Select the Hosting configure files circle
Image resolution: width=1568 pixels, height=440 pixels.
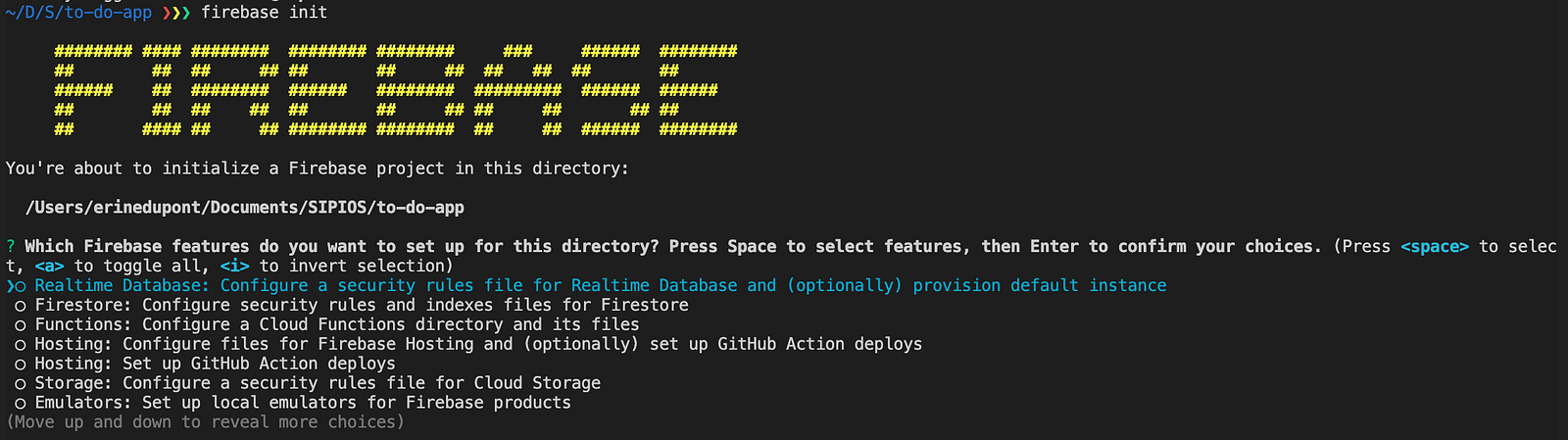[20, 345]
